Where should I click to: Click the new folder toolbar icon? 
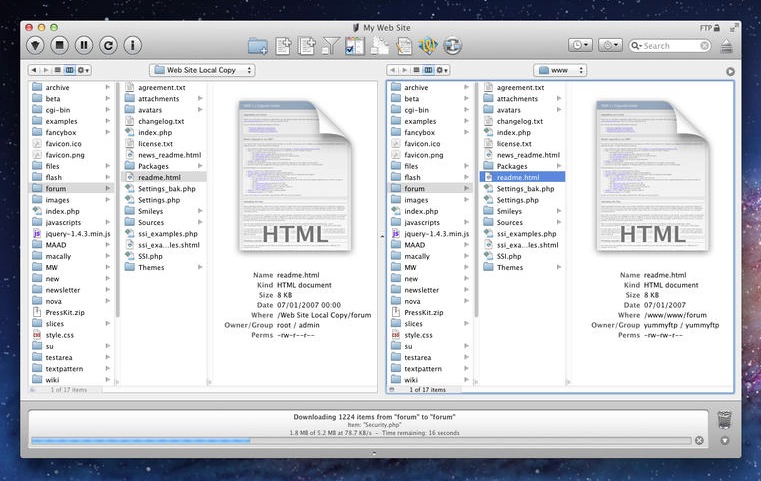[x=258, y=46]
